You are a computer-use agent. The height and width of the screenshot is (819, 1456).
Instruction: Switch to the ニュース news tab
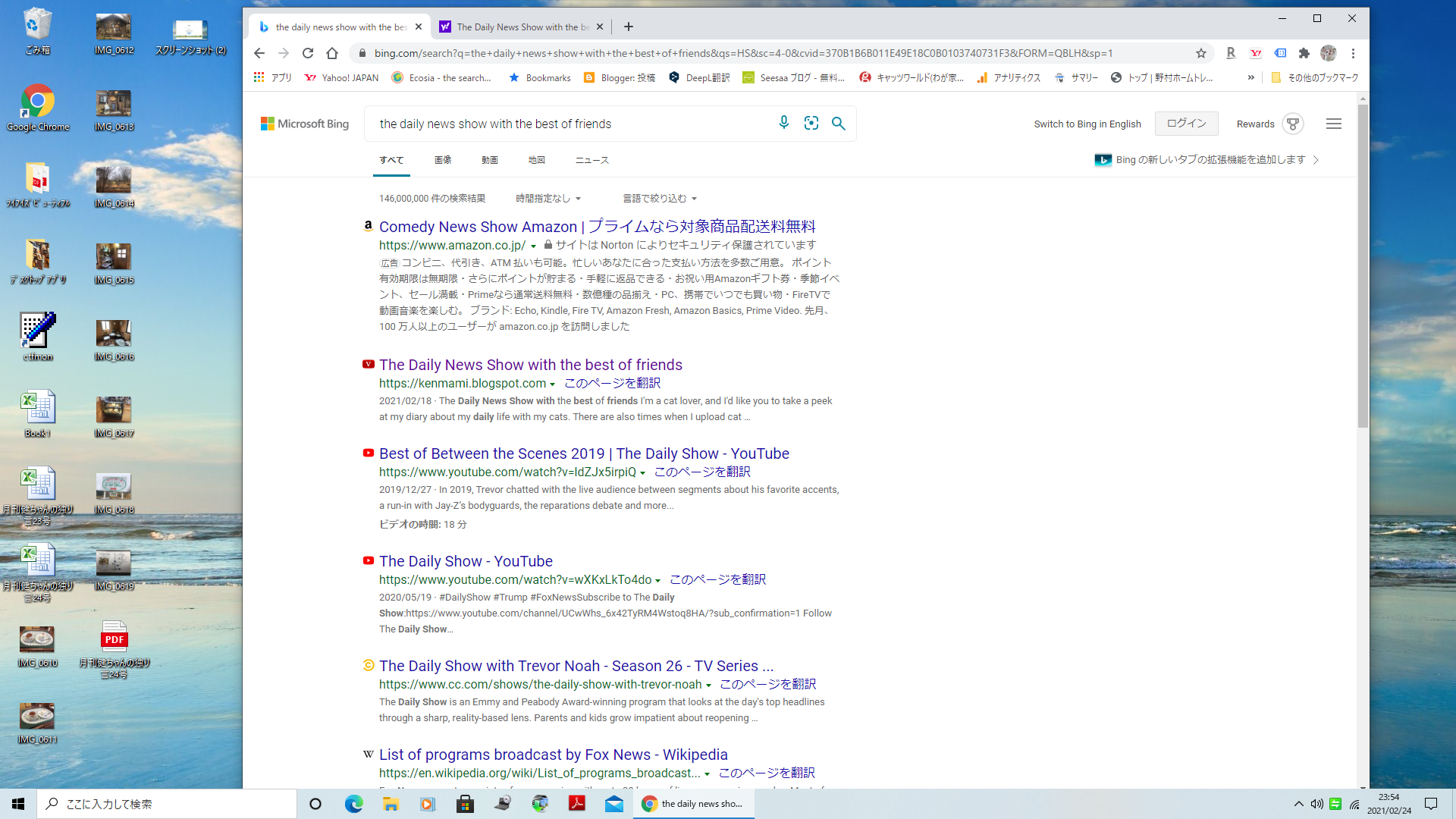[592, 160]
